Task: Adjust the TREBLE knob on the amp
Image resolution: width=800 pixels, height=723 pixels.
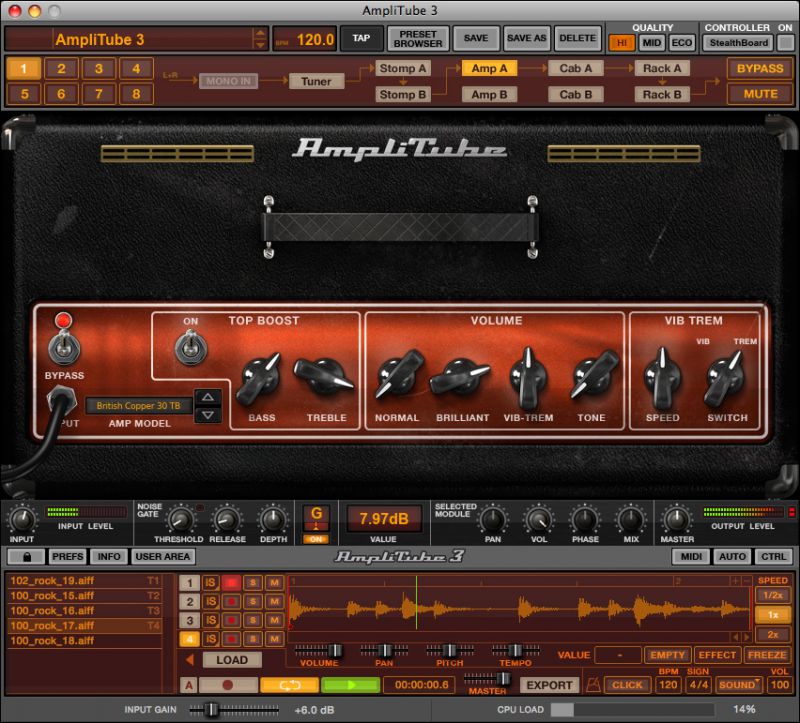Action: point(322,378)
